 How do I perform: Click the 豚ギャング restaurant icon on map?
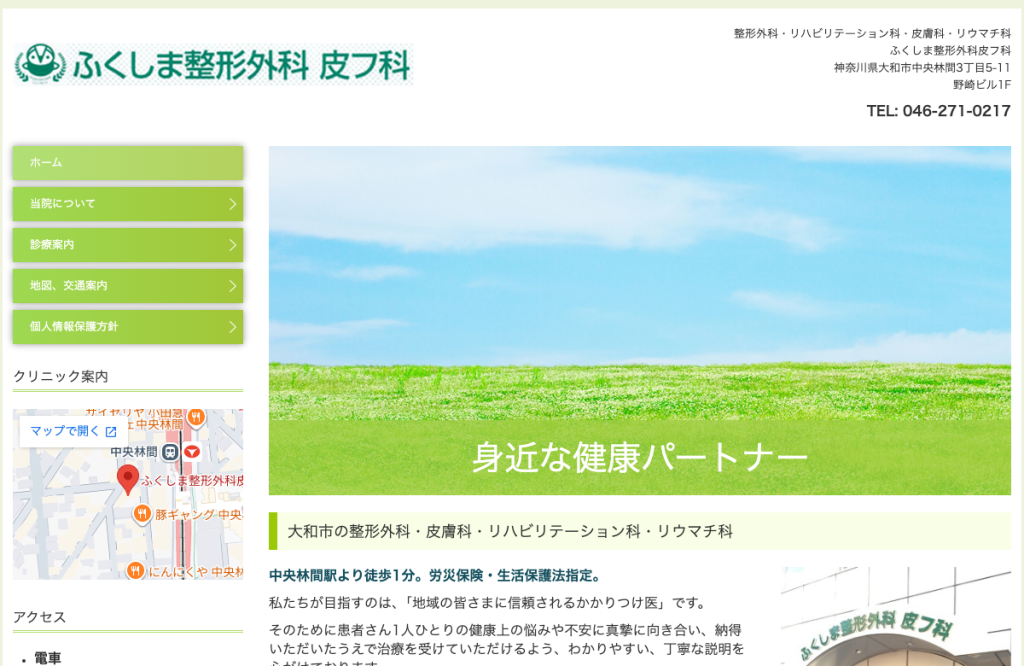coord(142,514)
